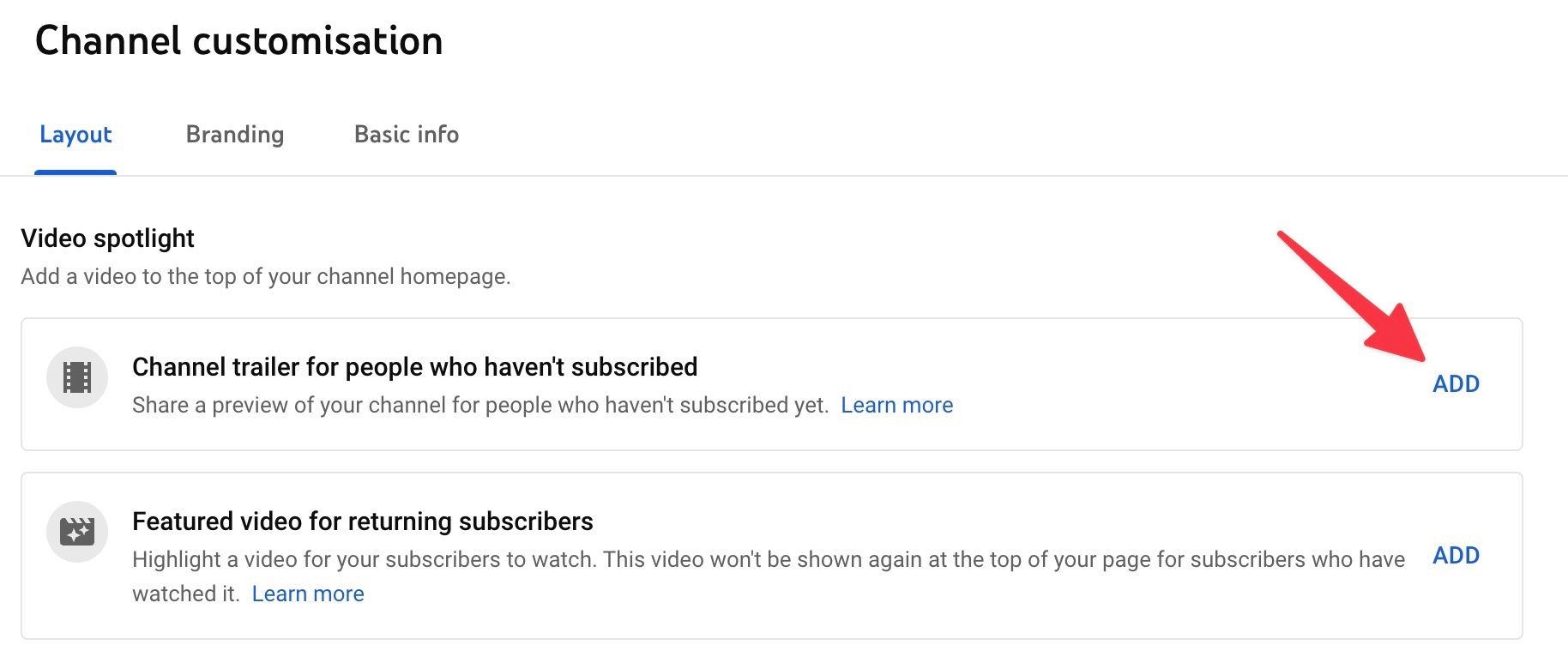Click the "Highlight a video for your subscribers" text
The height and width of the screenshot is (669, 1568).
tap(769, 559)
